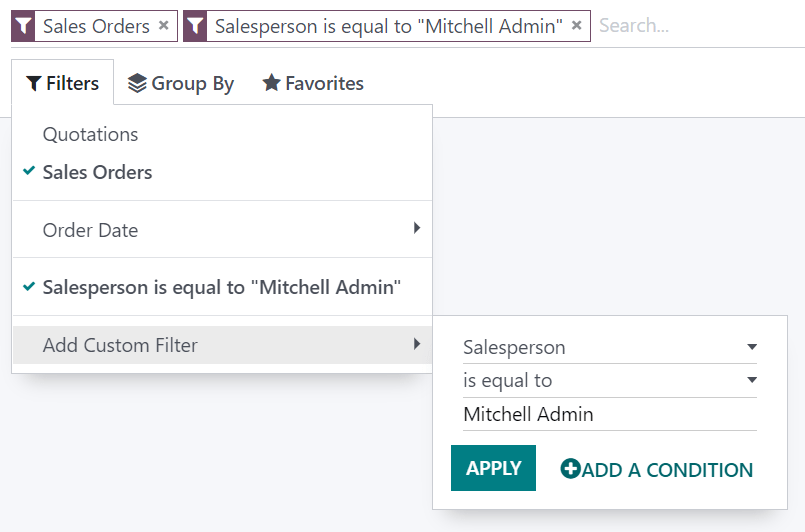Apply the custom filter
Image resolution: width=805 pixels, height=532 pixels.
pyautogui.click(x=493, y=468)
